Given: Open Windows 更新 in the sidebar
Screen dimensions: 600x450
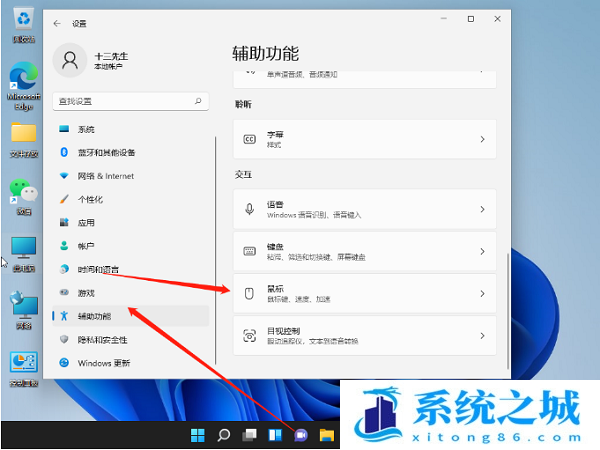Looking at the screenshot, I should pos(103,362).
